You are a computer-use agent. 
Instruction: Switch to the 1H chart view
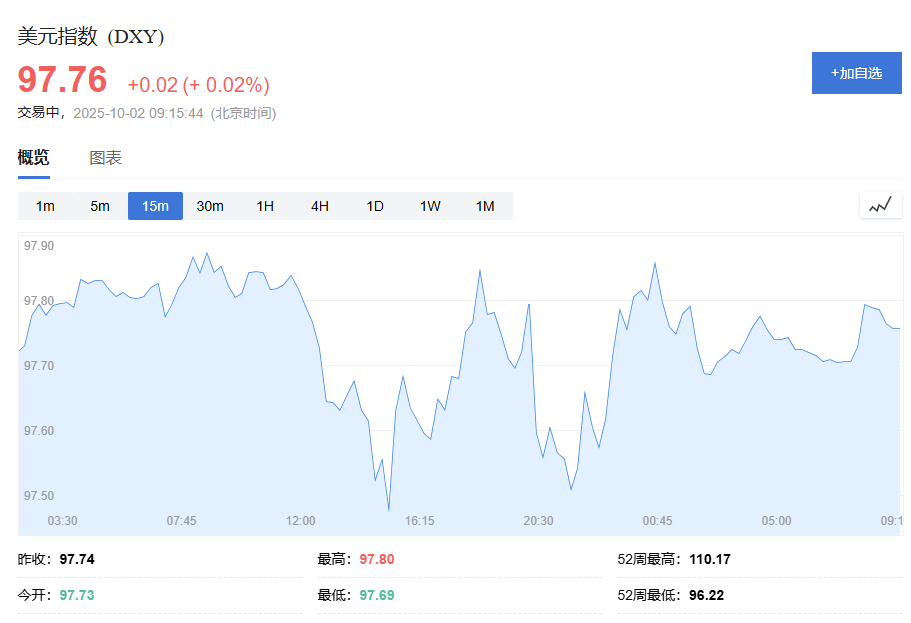coord(264,205)
